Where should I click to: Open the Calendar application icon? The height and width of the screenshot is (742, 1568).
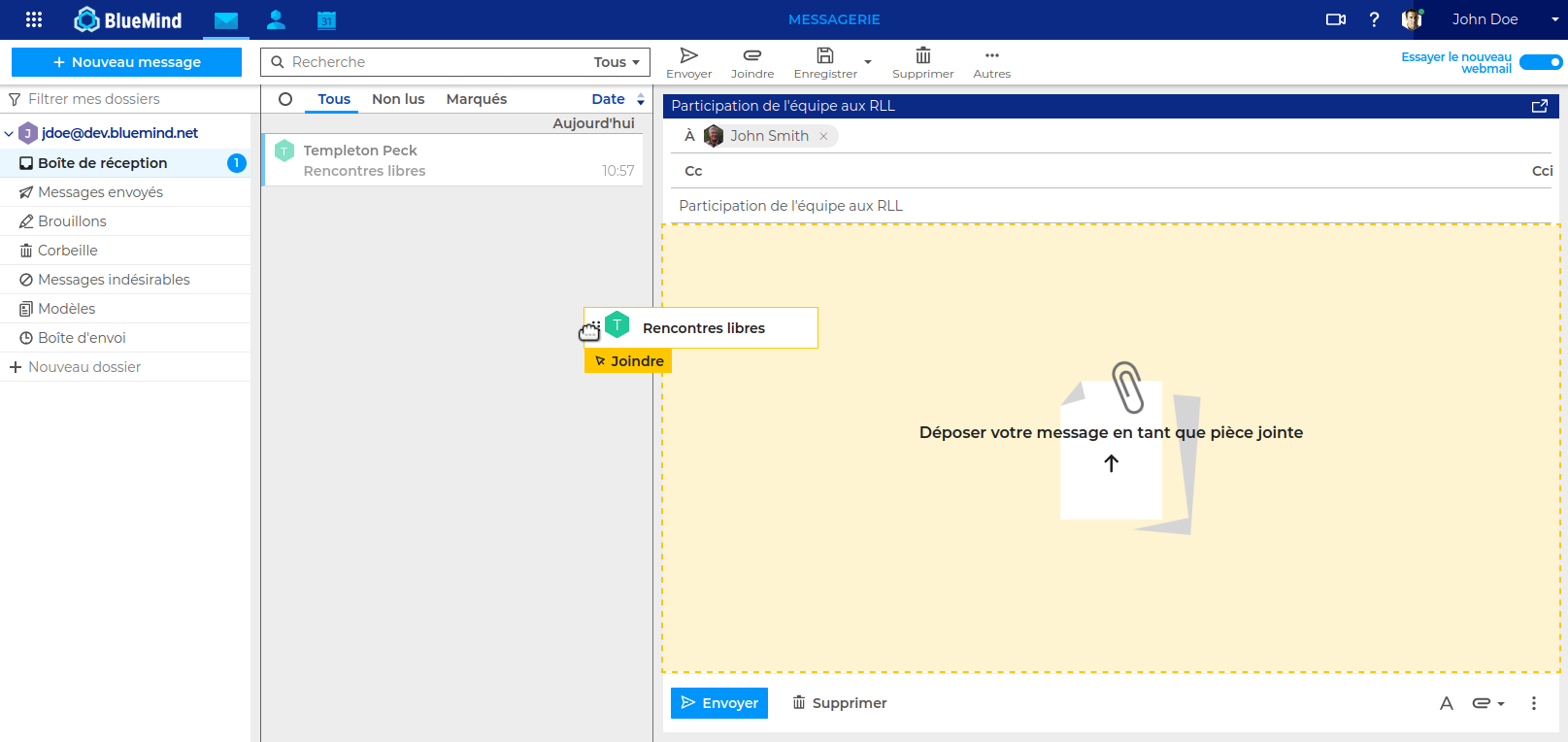click(x=326, y=19)
